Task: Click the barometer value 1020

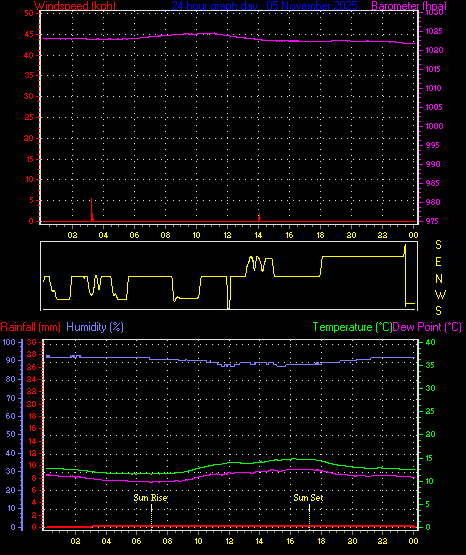Action: (434, 51)
